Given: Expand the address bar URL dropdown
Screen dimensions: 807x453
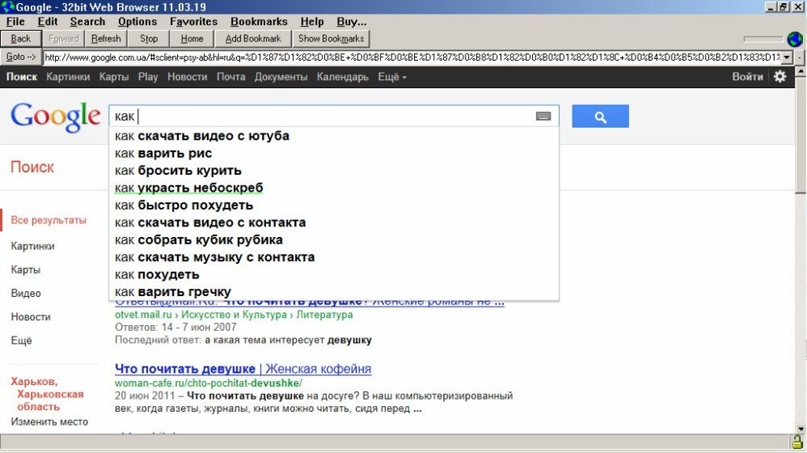Looking at the screenshot, I should [x=787, y=58].
